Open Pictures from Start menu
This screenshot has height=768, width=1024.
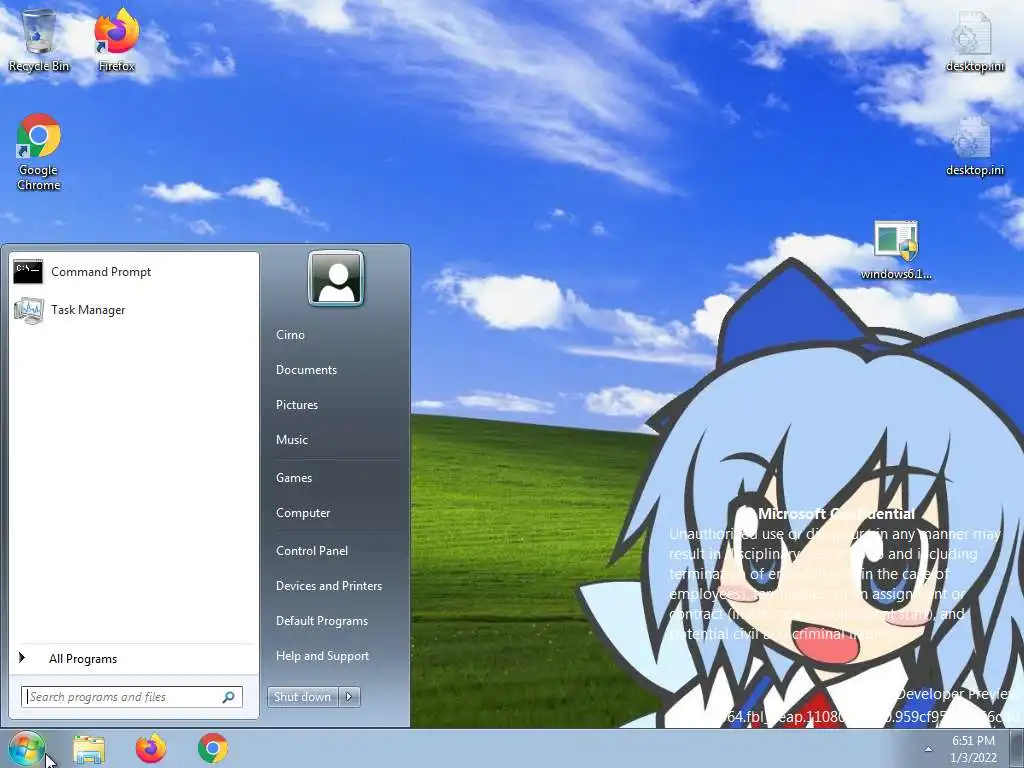click(x=297, y=405)
